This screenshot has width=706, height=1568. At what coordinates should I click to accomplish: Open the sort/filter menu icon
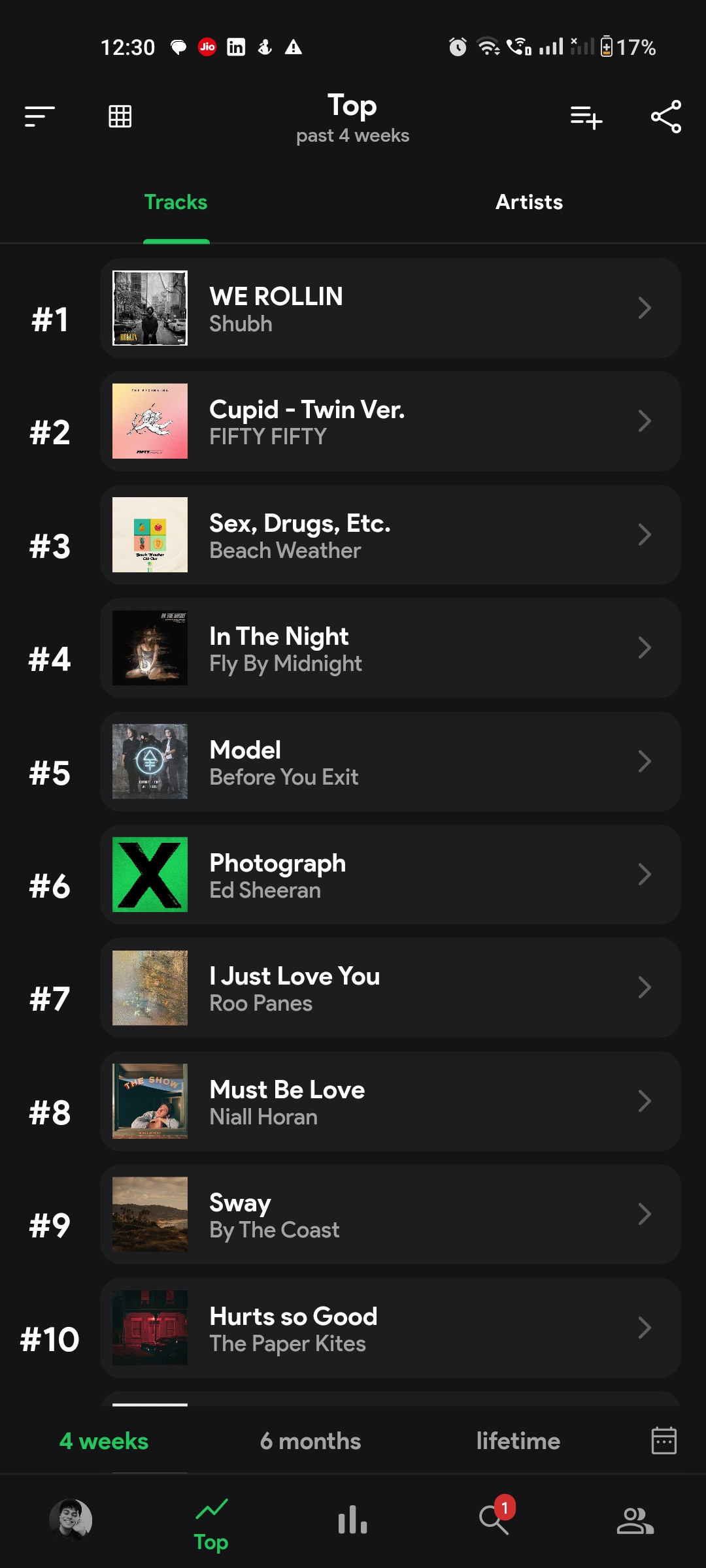coord(39,117)
